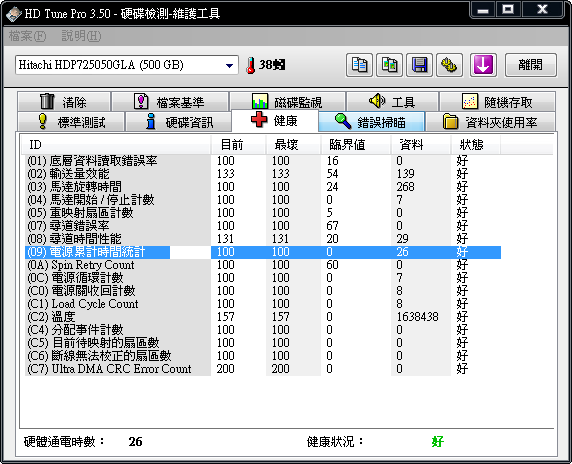572x464 pixels.
Task: Click the 臨界值 column header
Action: 356,145
